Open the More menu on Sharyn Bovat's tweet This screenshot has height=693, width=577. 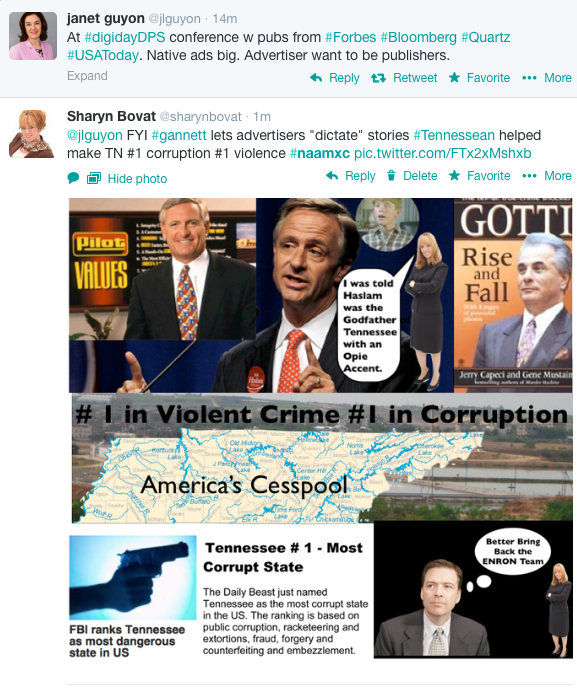click(x=558, y=176)
